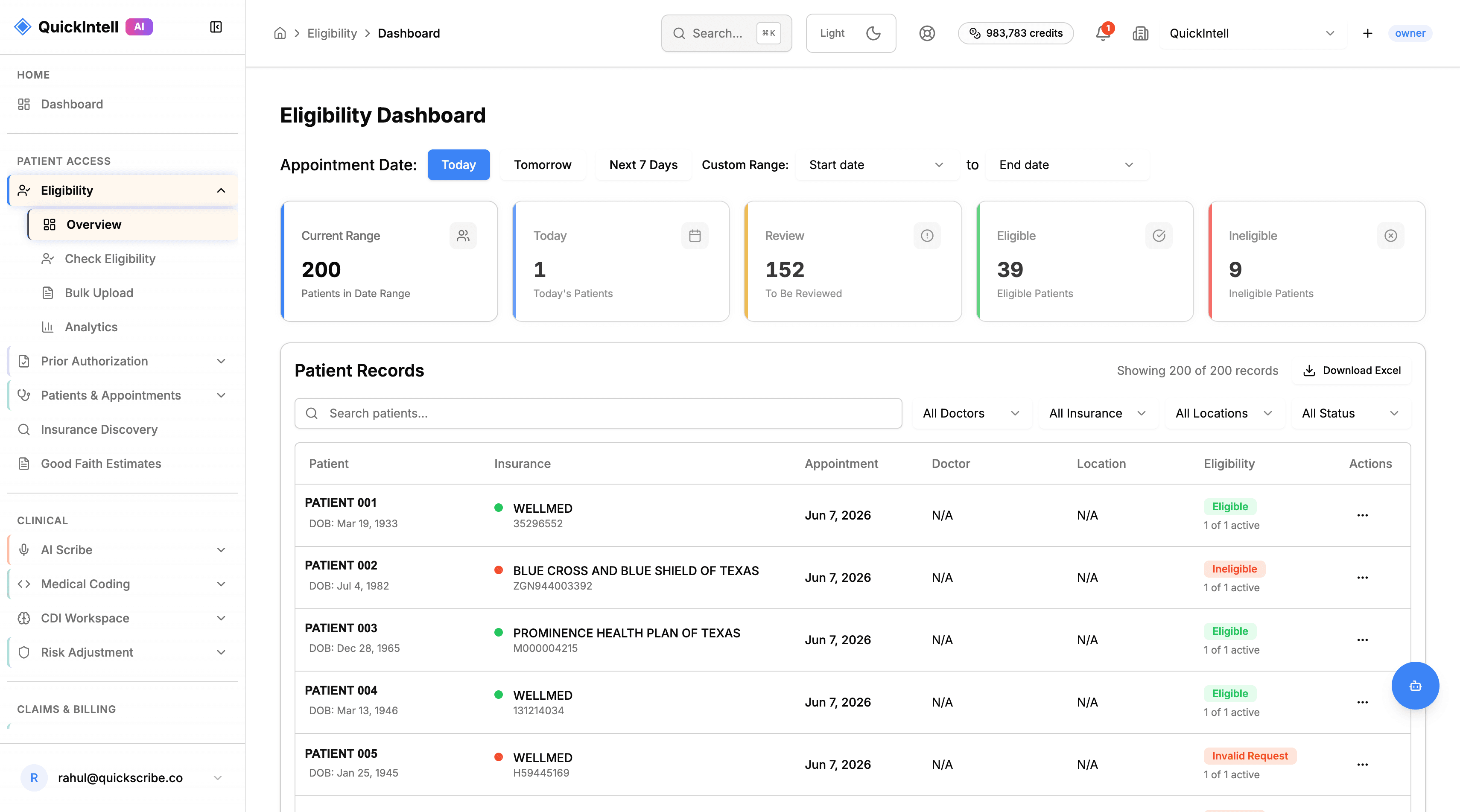Click 983,783 credits badge
The image size is (1460, 812).
[1016, 33]
